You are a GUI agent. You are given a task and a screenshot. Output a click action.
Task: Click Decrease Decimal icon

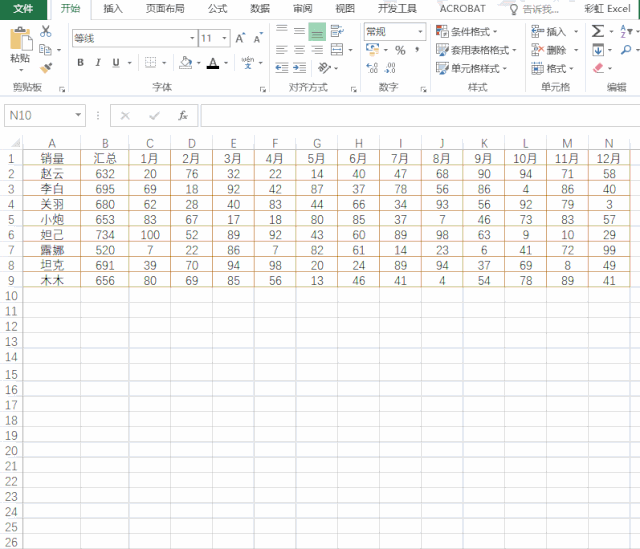[390, 68]
